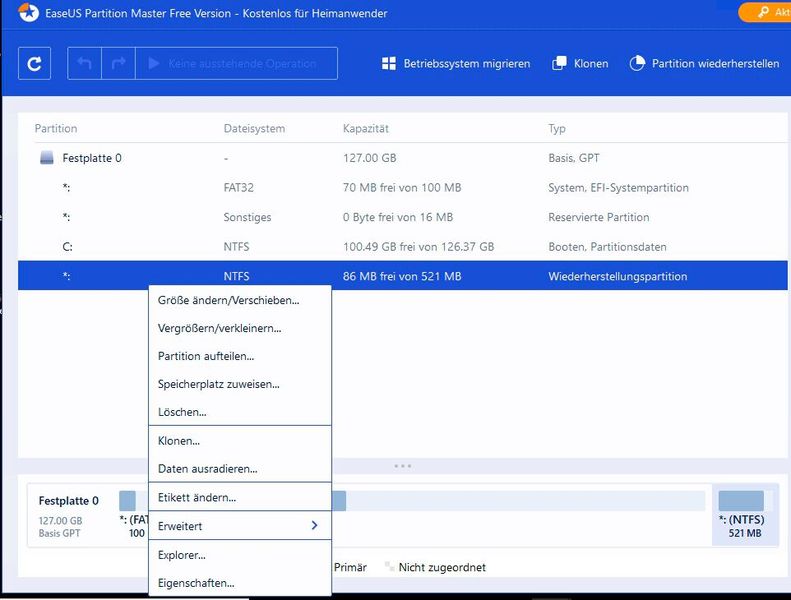Open Partition wiederherstellen tool

pyautogui.click(x=704, y=64)
